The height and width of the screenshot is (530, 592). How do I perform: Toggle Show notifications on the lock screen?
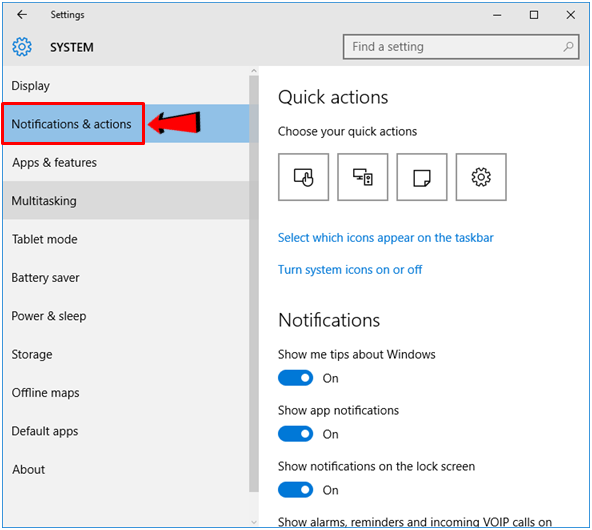pos(296,490)
